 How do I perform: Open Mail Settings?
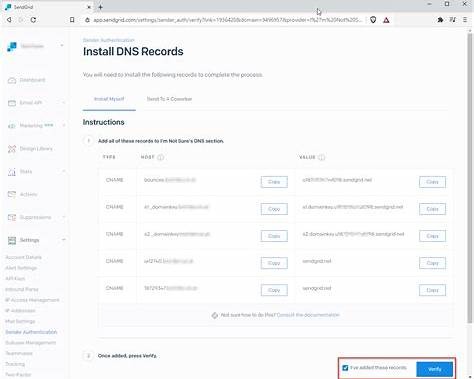tap(20, 321)
